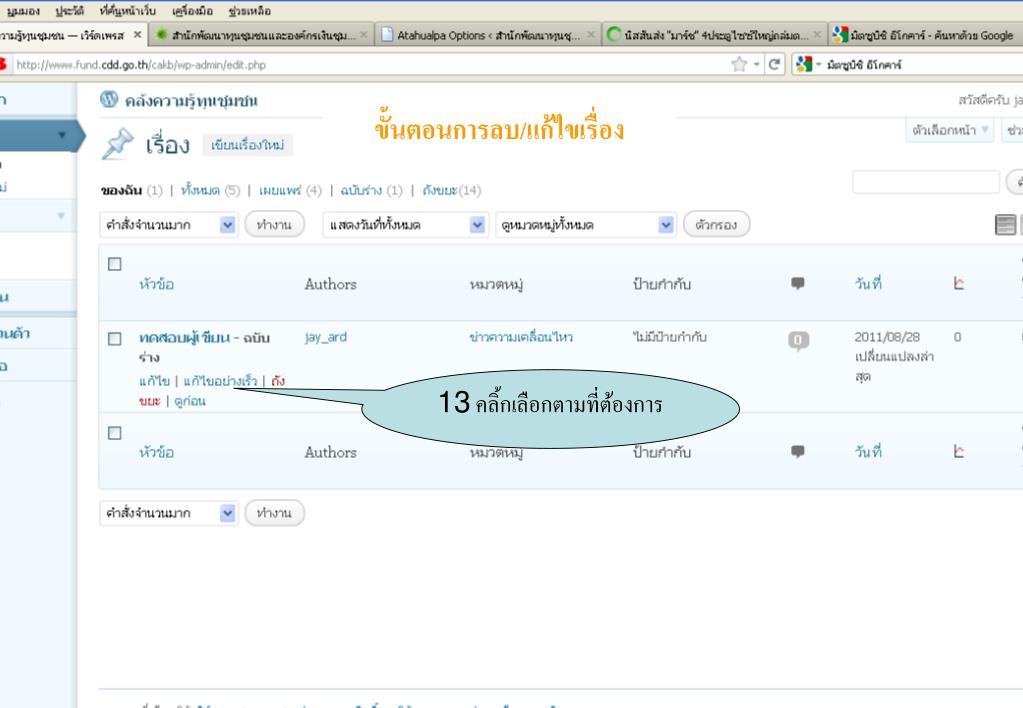Click stats chart icon in table footer
This screenshot has height=708, width=1023.
click(958, 452)
